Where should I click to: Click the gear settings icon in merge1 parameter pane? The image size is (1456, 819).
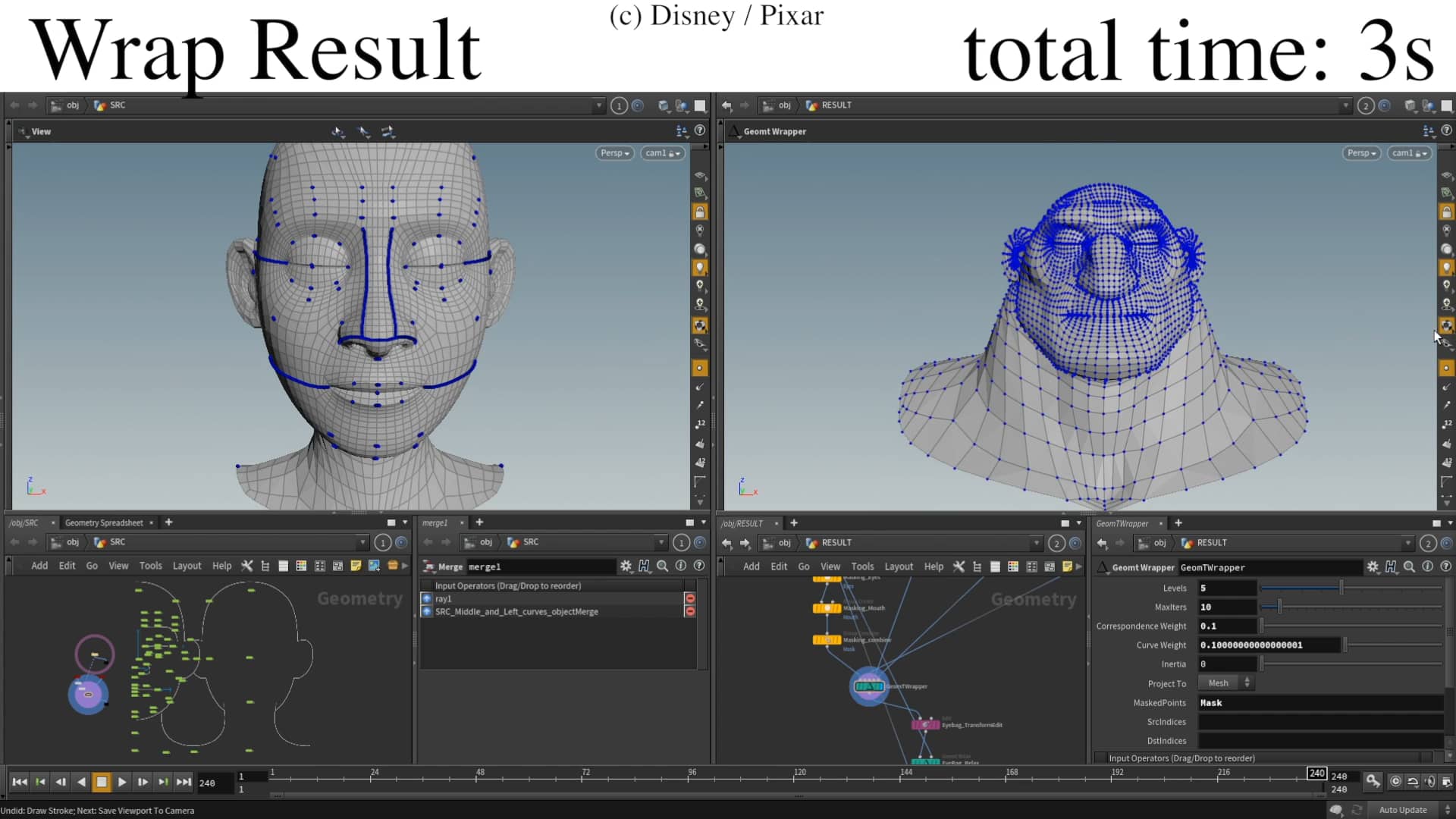pos(626,566)
